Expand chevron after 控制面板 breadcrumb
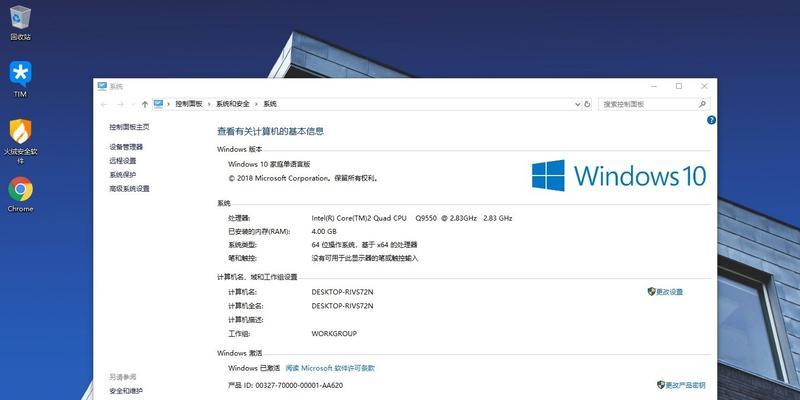This screenshot has width=800, height=400. [x=209, y=104]
